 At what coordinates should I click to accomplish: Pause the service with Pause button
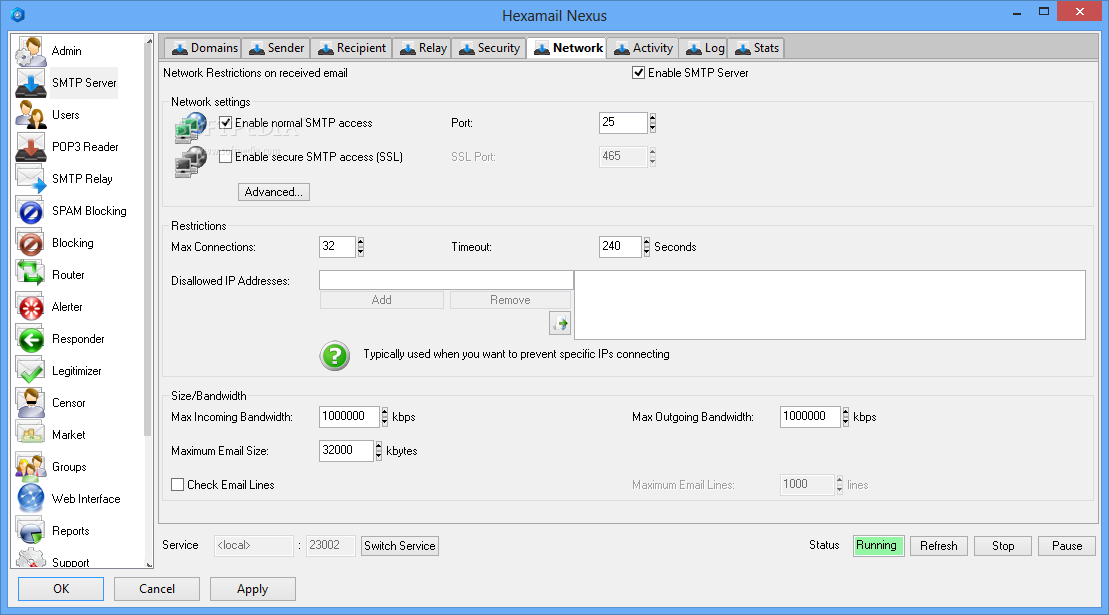(x=1067, y=546)
